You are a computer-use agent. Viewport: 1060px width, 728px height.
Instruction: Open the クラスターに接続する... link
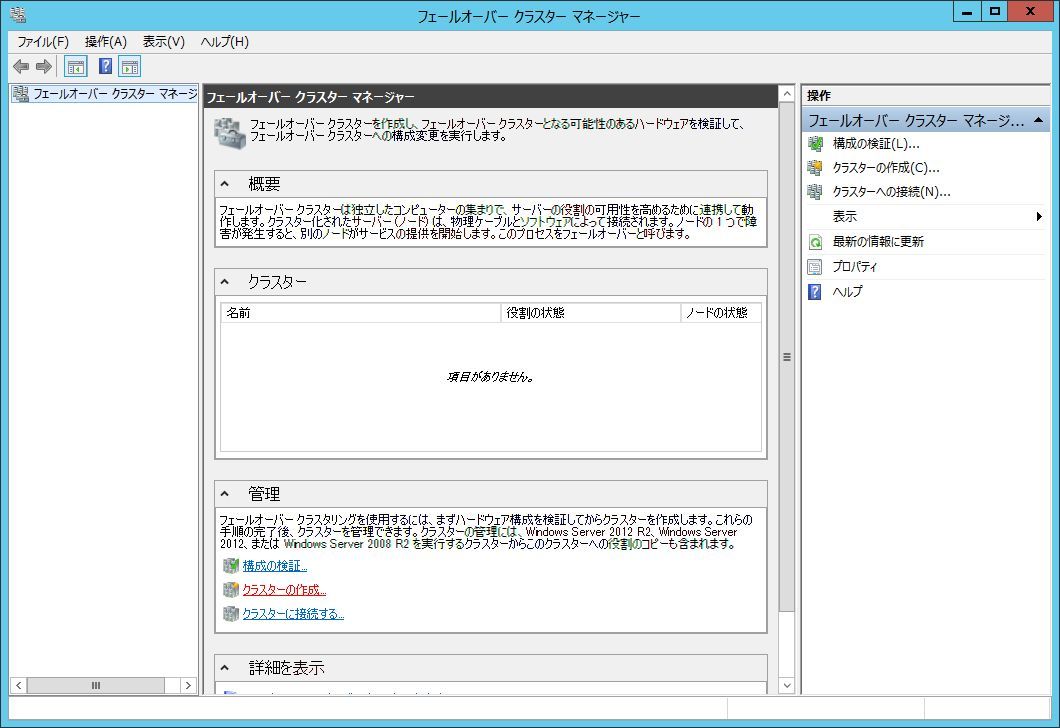(x=293, y=614)
